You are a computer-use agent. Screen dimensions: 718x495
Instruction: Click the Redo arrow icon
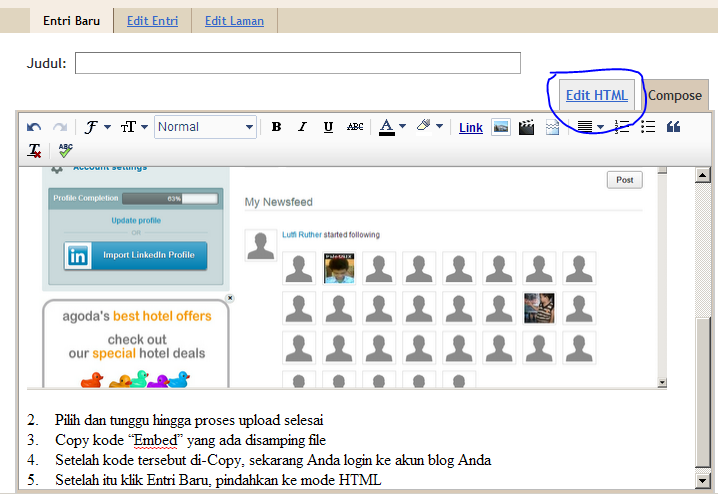point(60,127)
